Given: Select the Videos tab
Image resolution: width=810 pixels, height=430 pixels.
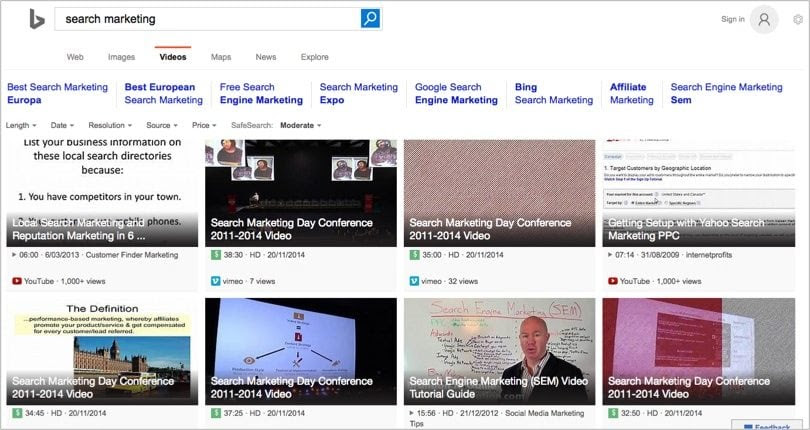Looking at the screenshot, I should point(173,57).
